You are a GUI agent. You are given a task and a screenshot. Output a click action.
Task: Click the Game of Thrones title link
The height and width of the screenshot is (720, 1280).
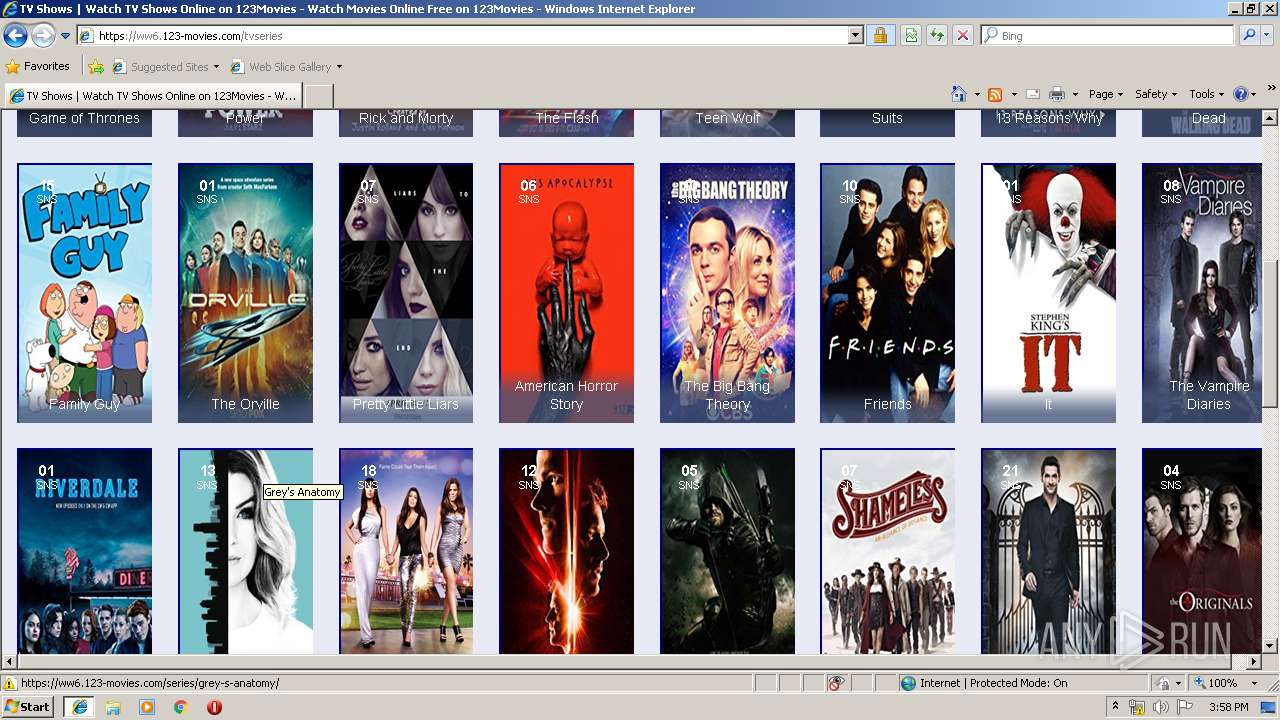84,118
